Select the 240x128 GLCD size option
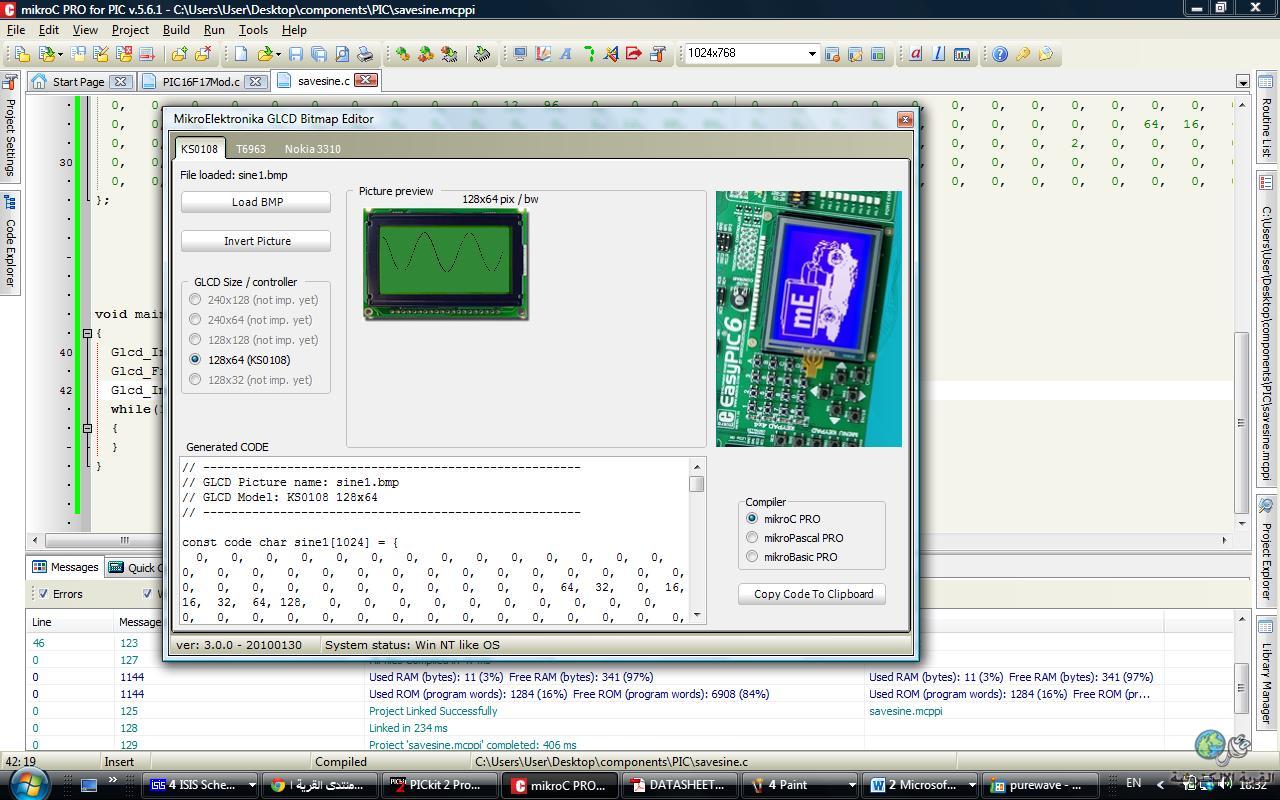1280x800 pixels. 195,299
